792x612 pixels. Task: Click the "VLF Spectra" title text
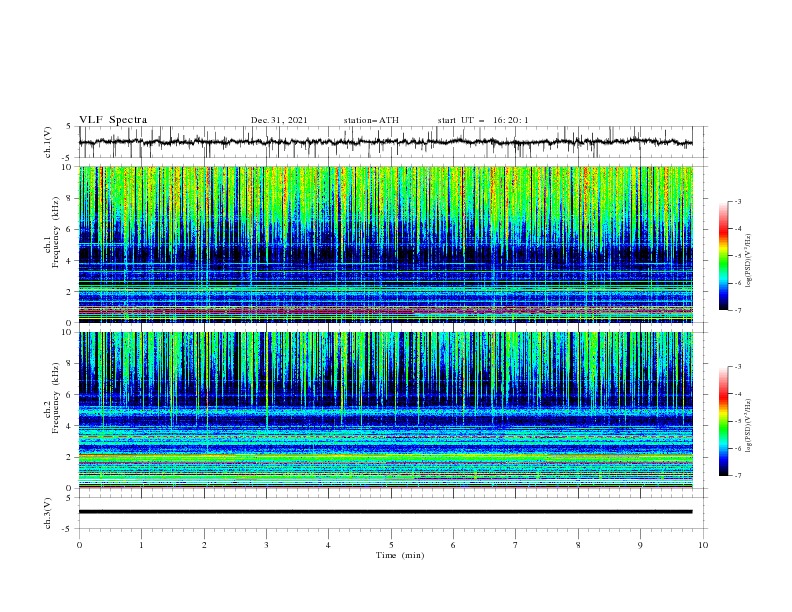113,120
